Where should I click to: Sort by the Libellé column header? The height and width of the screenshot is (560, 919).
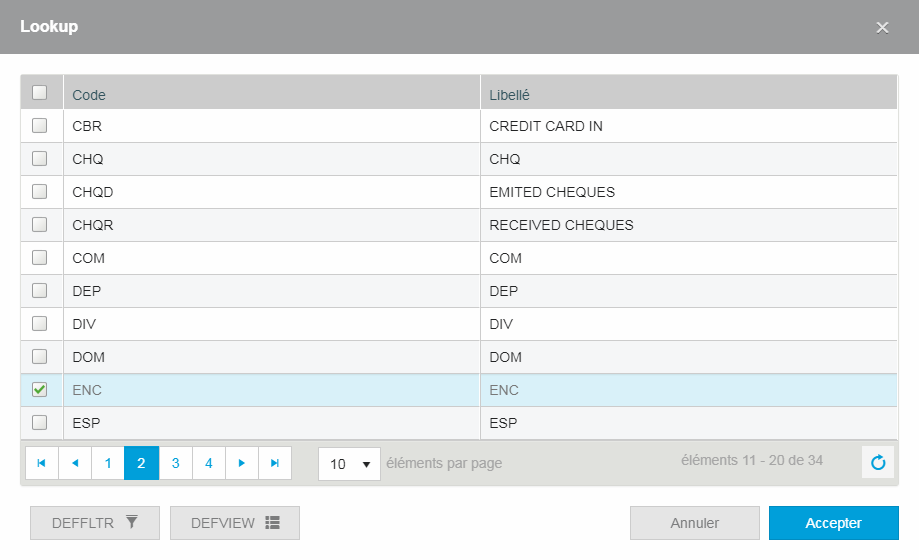[x=509, y=95]
